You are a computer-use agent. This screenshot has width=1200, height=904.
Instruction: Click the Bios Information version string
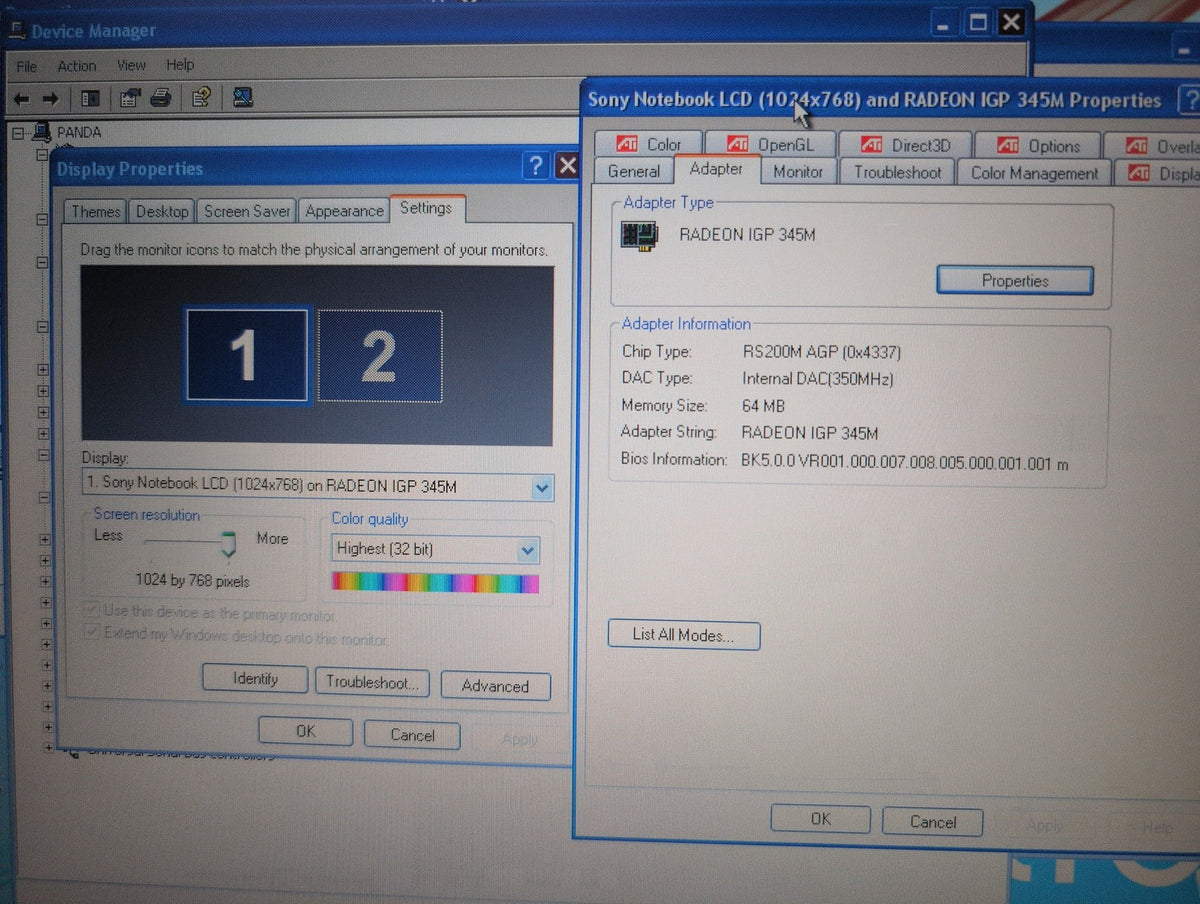(x=905, y=464)
